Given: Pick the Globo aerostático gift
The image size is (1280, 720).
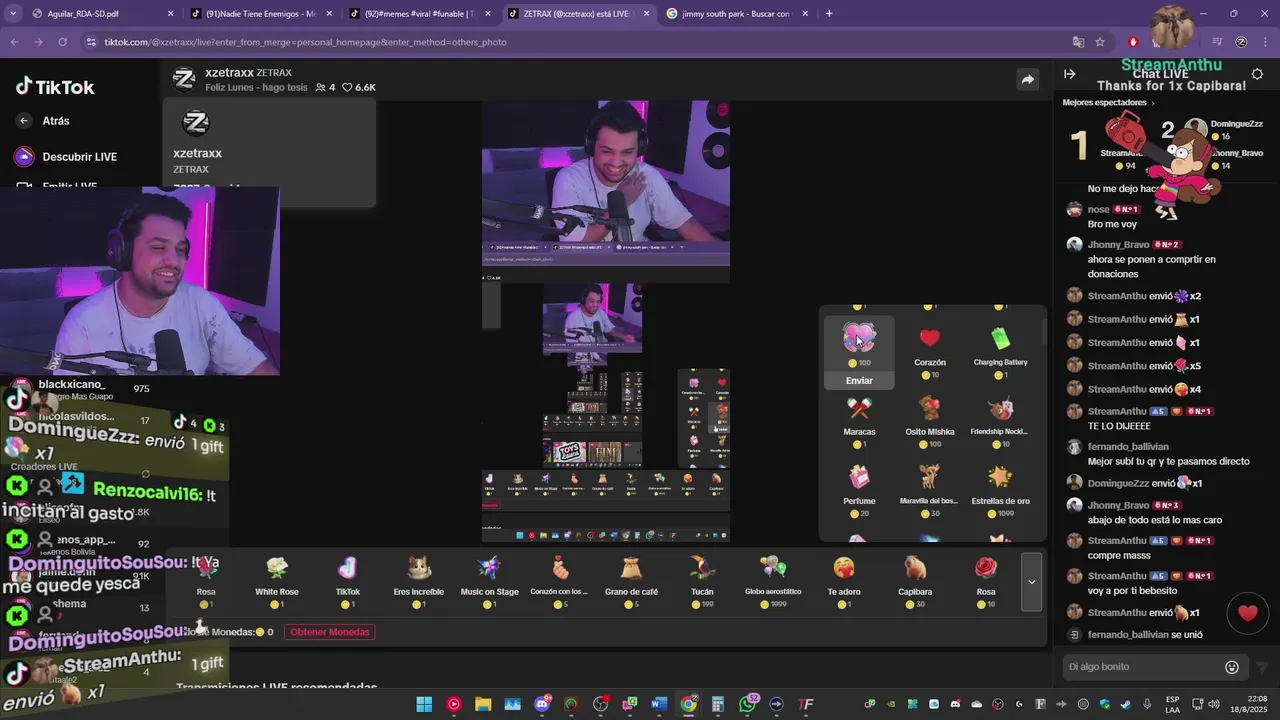Looking at the screenshot, I should 773,581.
